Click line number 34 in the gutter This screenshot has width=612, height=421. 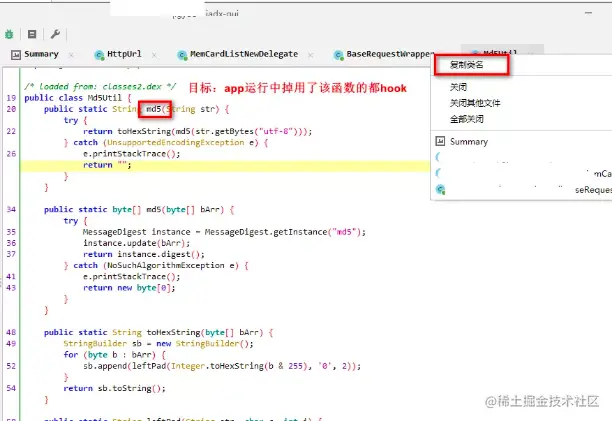[11, 210]
